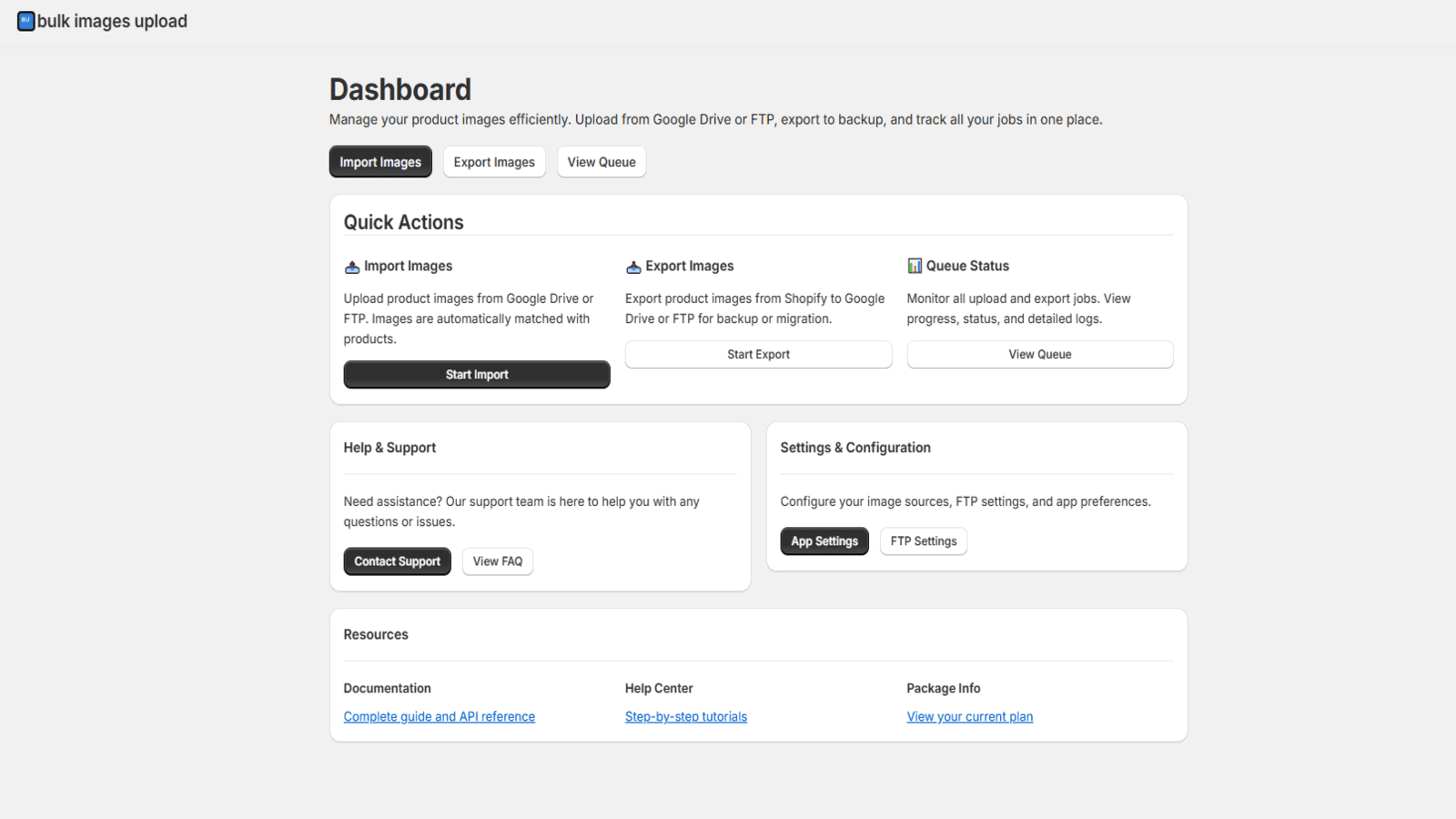Click the Documentation label in Resources
The width and height of the screenshot is (1456, 819).
click(x=387, y=688)
